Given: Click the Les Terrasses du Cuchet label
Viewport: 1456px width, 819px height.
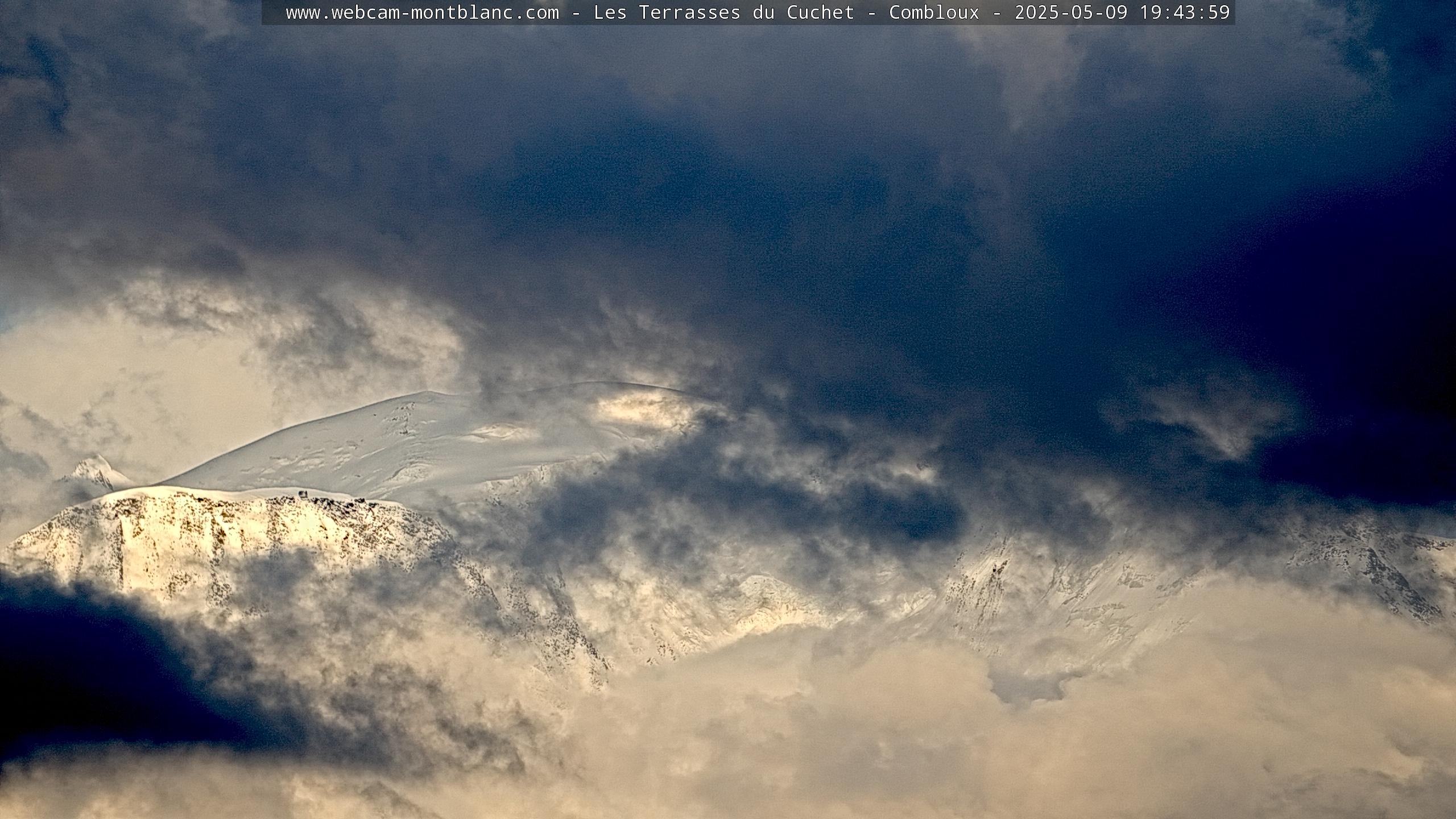Looking at the screenshot, I should point(723,13).
